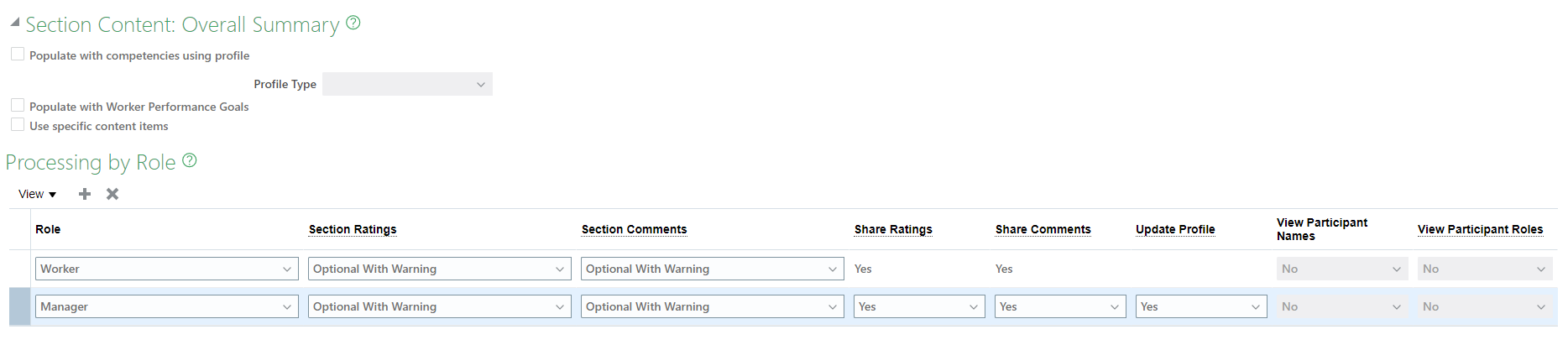Click the Share Comments column header

1043,229
